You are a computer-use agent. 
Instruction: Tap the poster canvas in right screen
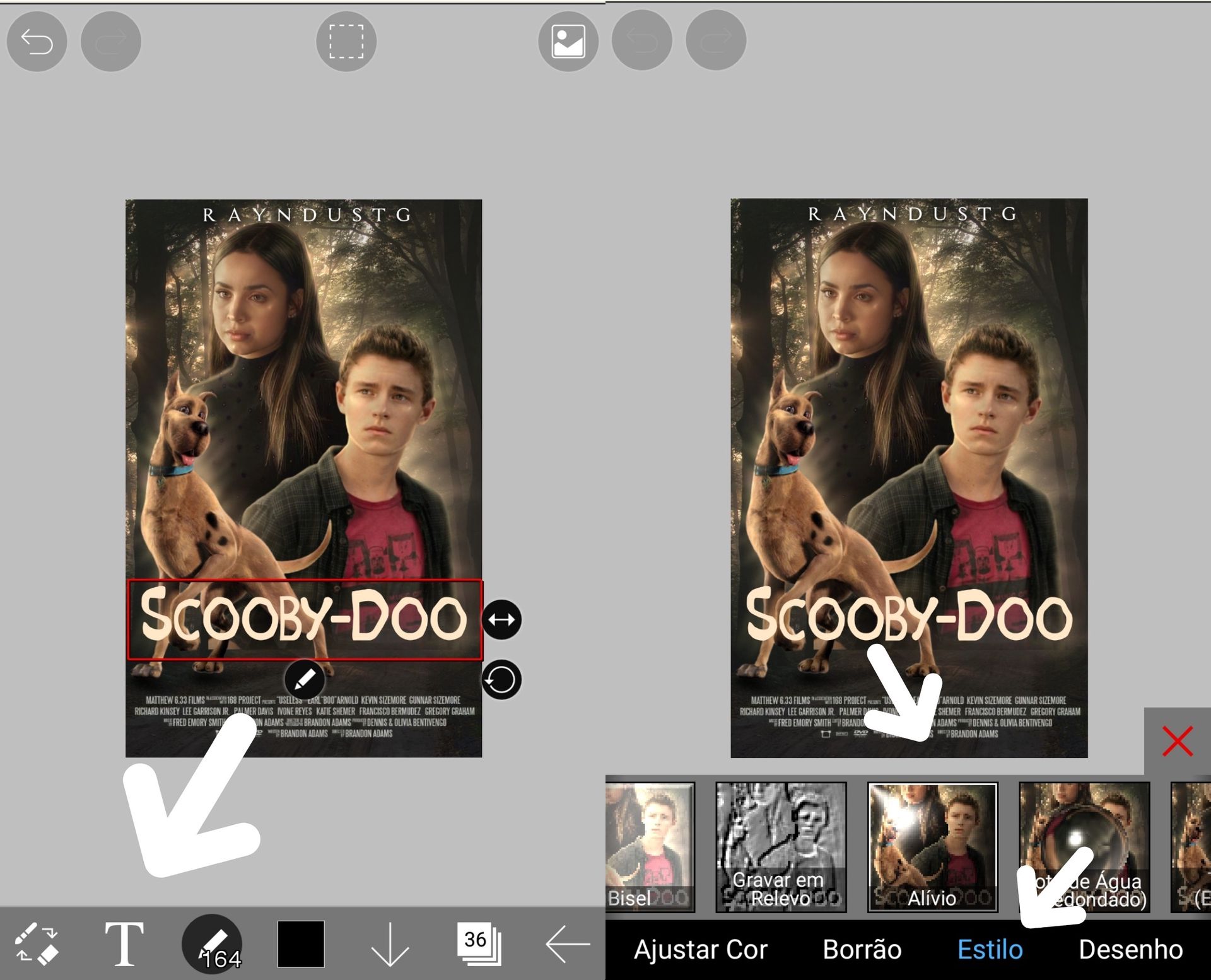(x=909, y=478)
